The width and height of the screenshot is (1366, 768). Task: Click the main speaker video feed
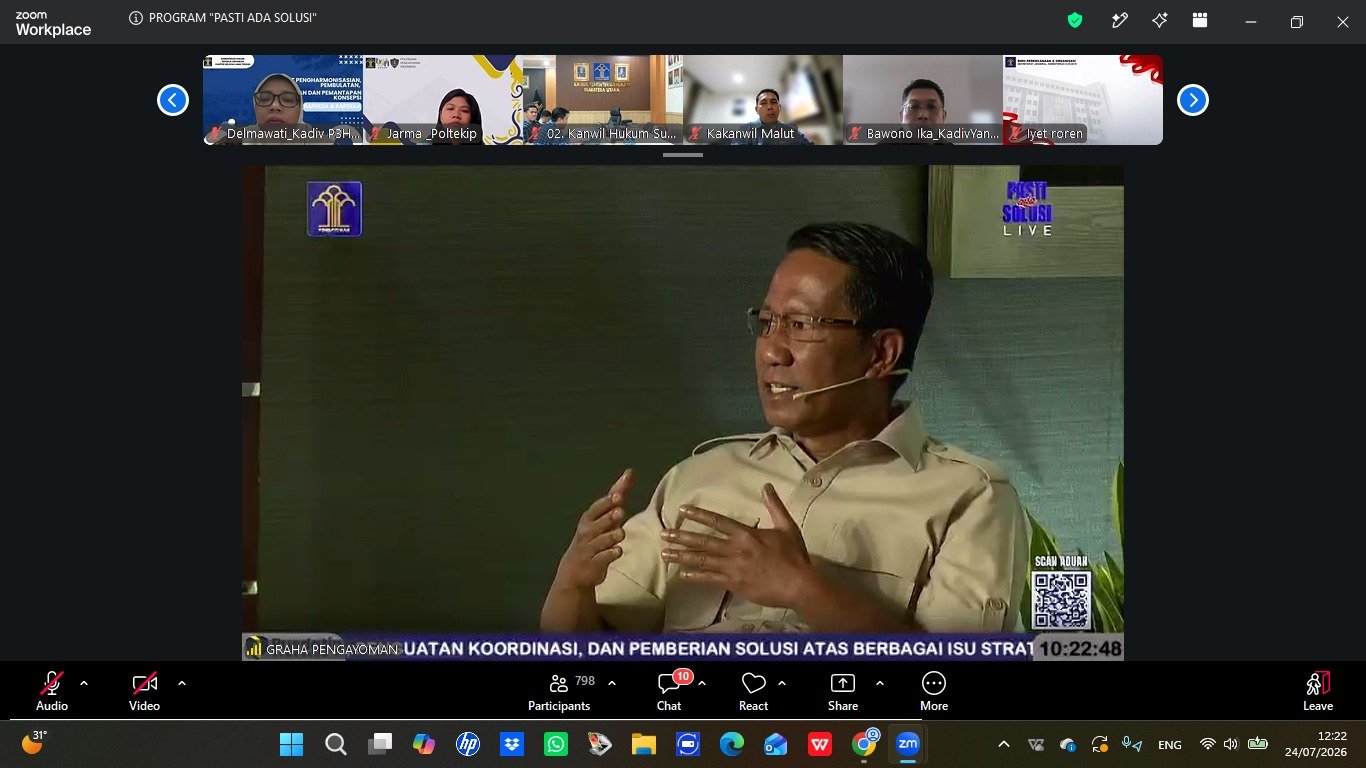point(683,413)
